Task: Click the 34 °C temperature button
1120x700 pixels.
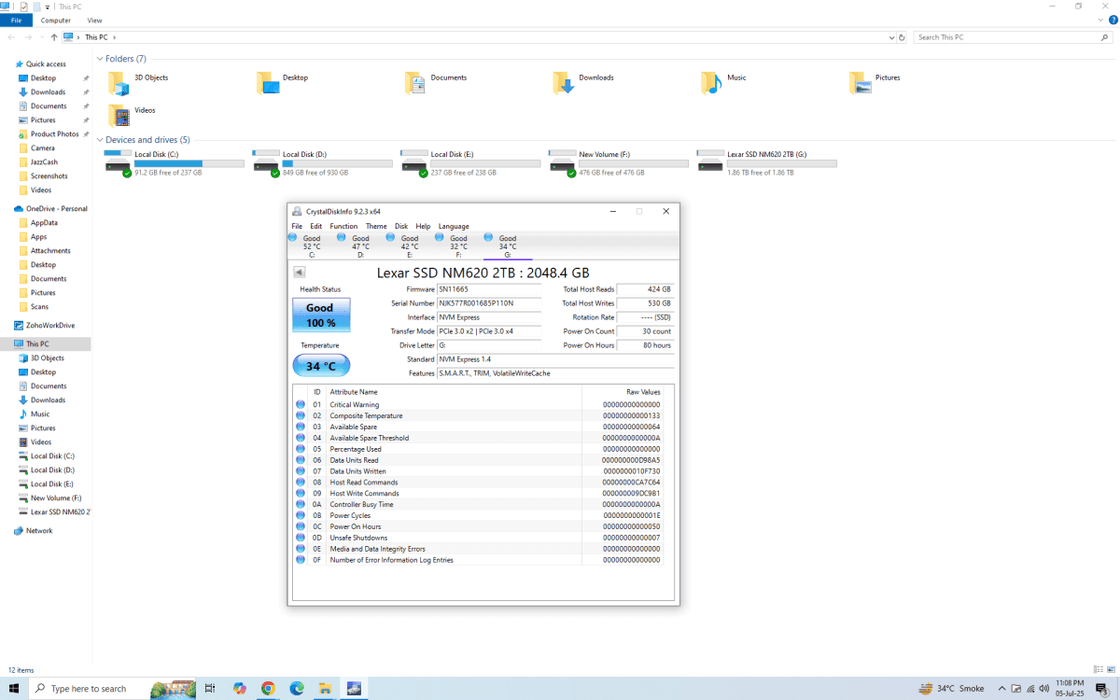Action: tap(321, 366)
